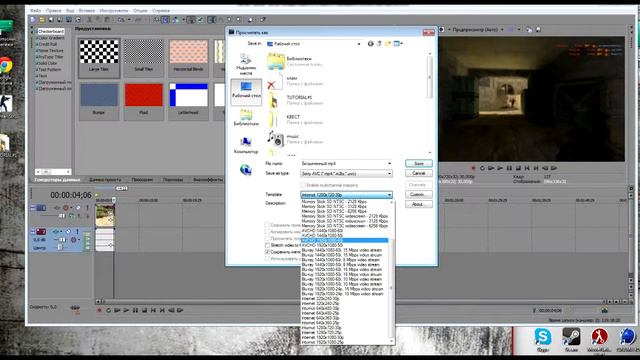
Task: Expand the File name dropdown
Action: tap(389, 164)
